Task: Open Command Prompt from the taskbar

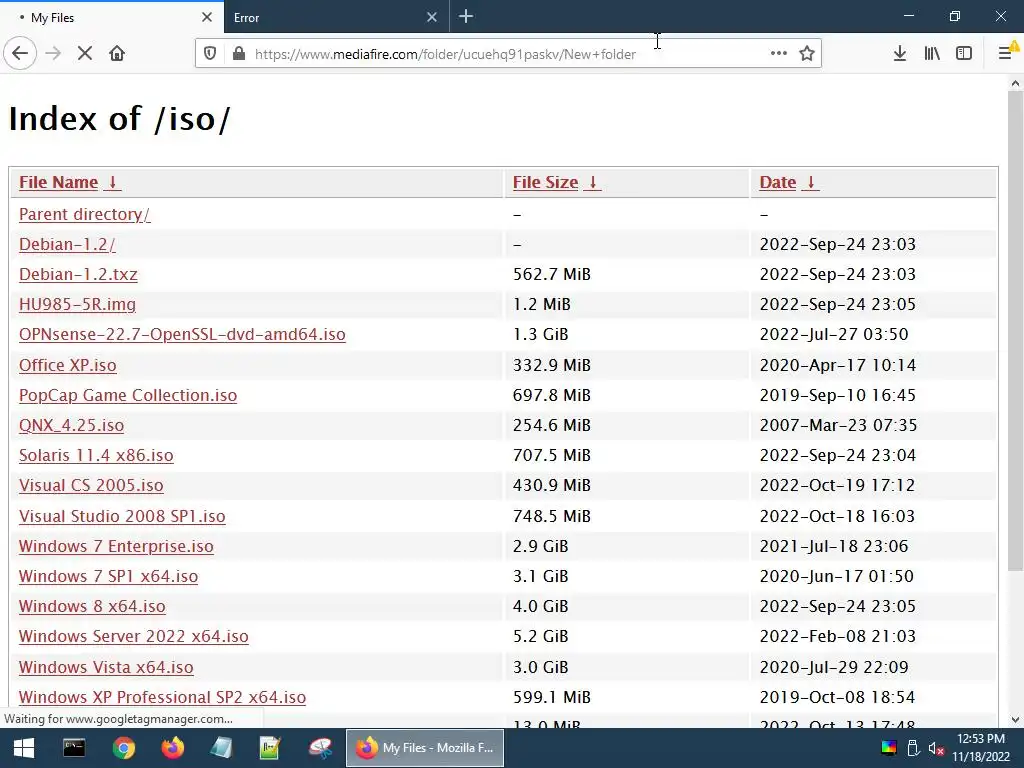Action: 74,748
